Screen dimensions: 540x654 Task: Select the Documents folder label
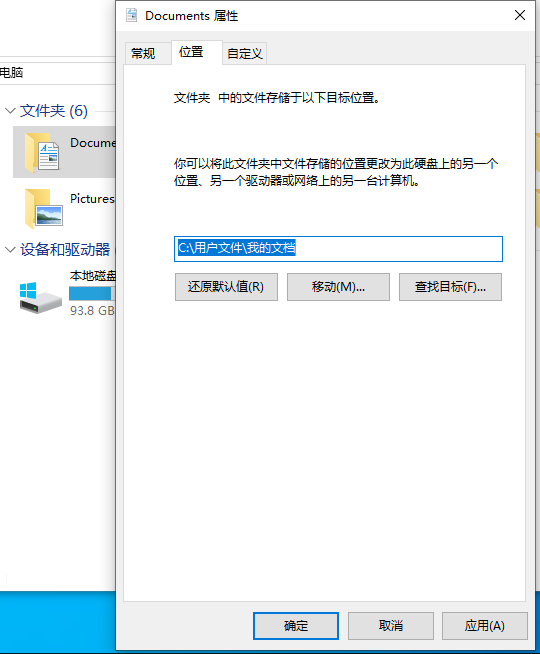[x=93, y=143]
